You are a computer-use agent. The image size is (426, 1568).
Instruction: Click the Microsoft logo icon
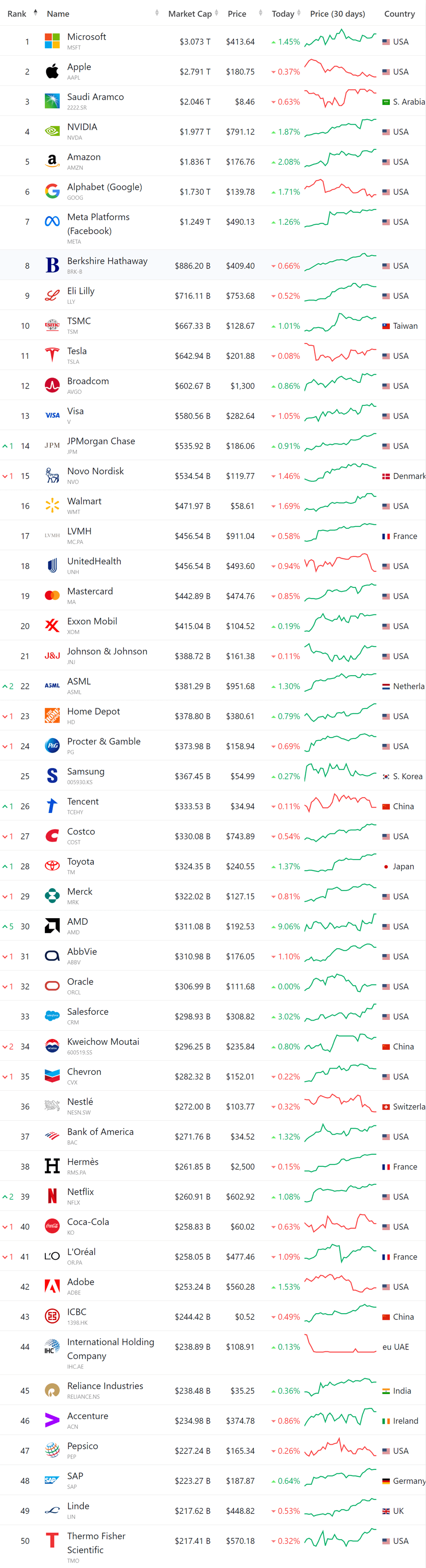tap(52, 41)
